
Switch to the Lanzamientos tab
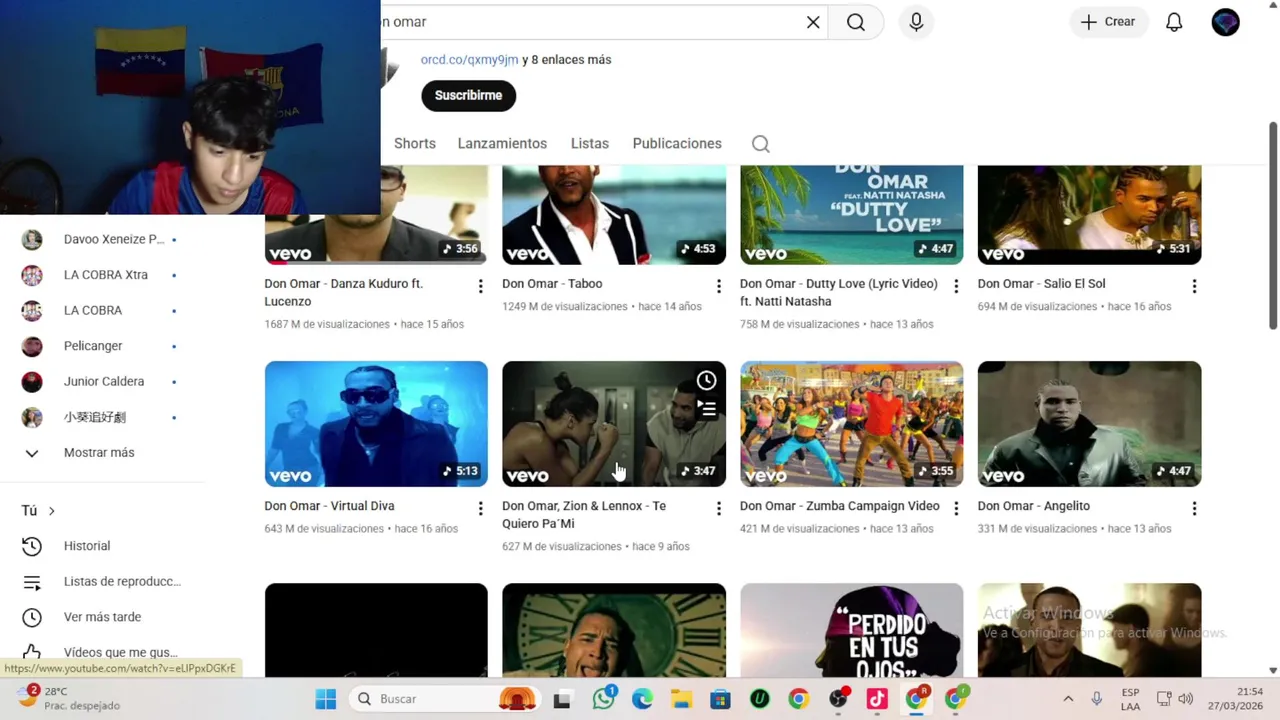[502, 144]
